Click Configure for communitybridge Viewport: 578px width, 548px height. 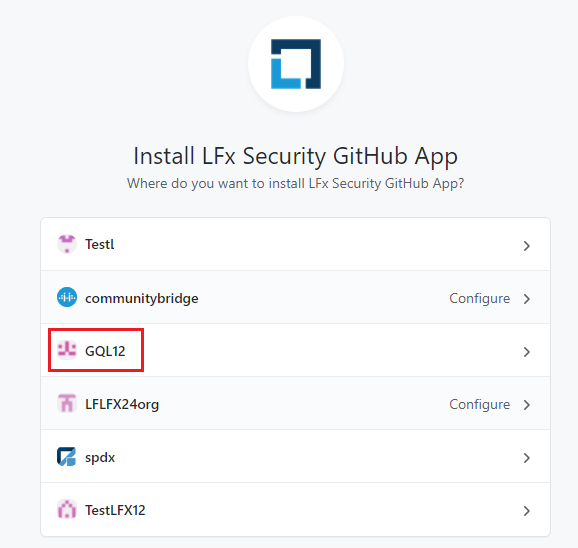coord(480,299)
